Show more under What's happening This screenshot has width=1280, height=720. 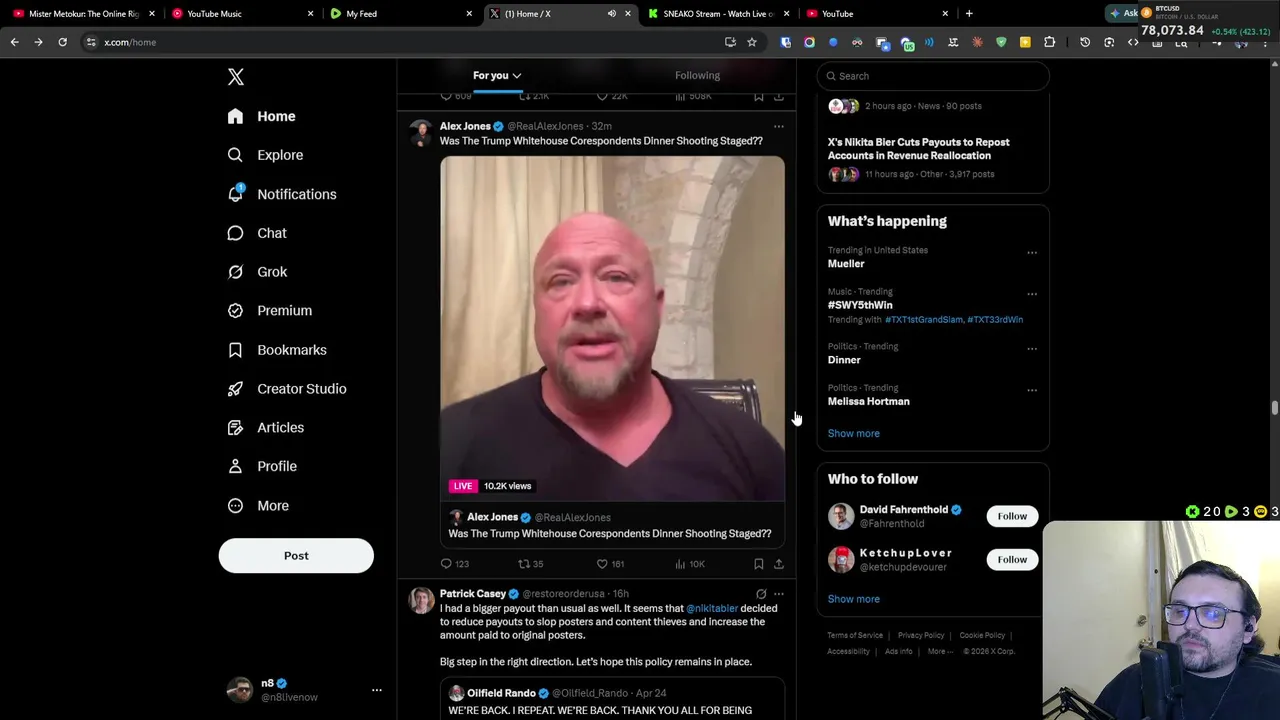pyautogui.click(x=853, y=434)
